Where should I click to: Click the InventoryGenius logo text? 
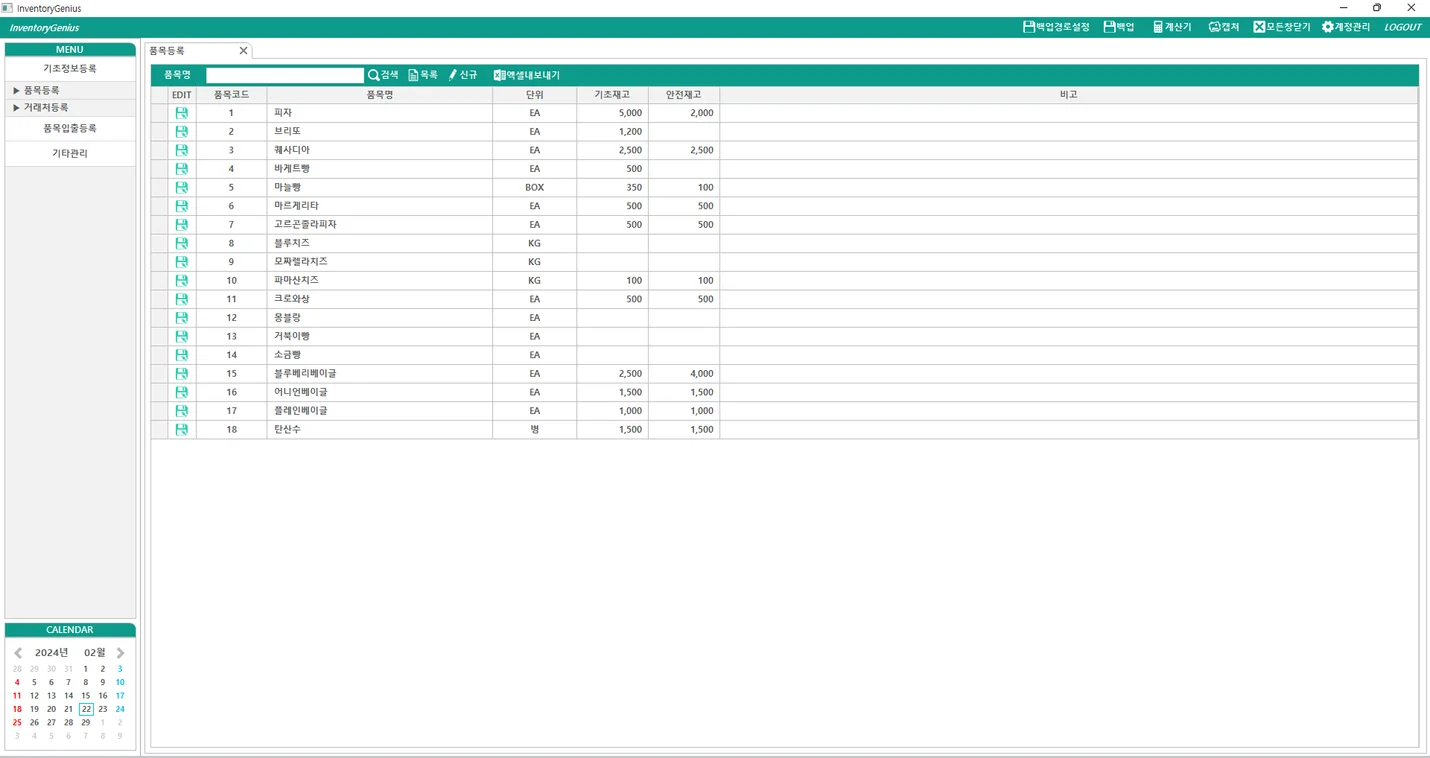44,28
